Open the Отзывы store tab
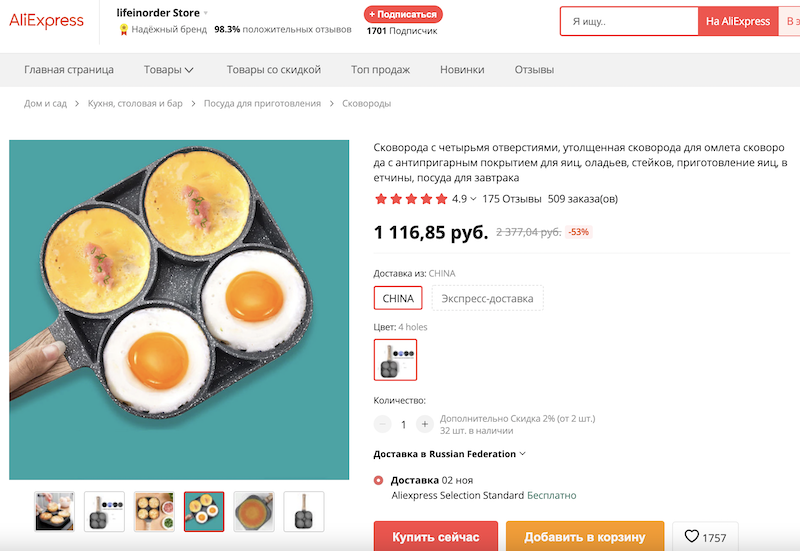The image size is (800, 551). tap(534, 70)
